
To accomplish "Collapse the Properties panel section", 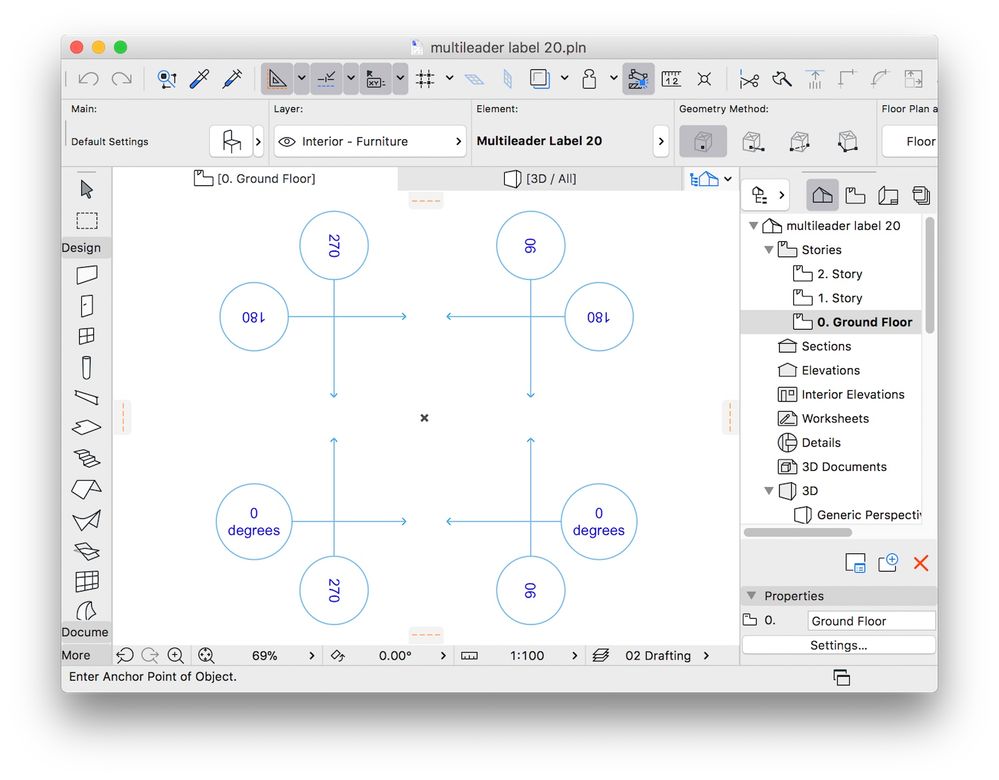I will 752,596.
